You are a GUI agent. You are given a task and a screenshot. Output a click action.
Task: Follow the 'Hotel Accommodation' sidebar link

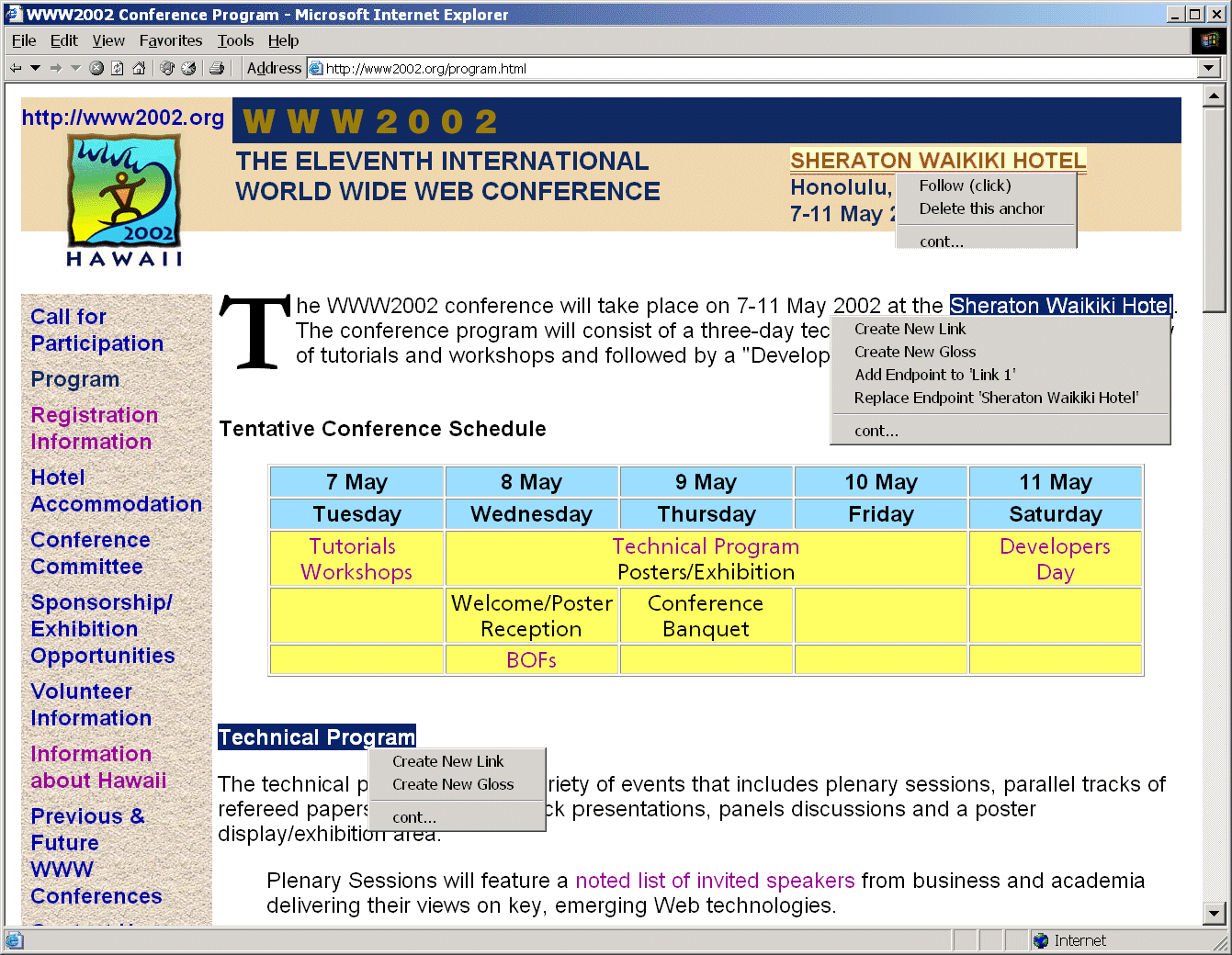116,490
